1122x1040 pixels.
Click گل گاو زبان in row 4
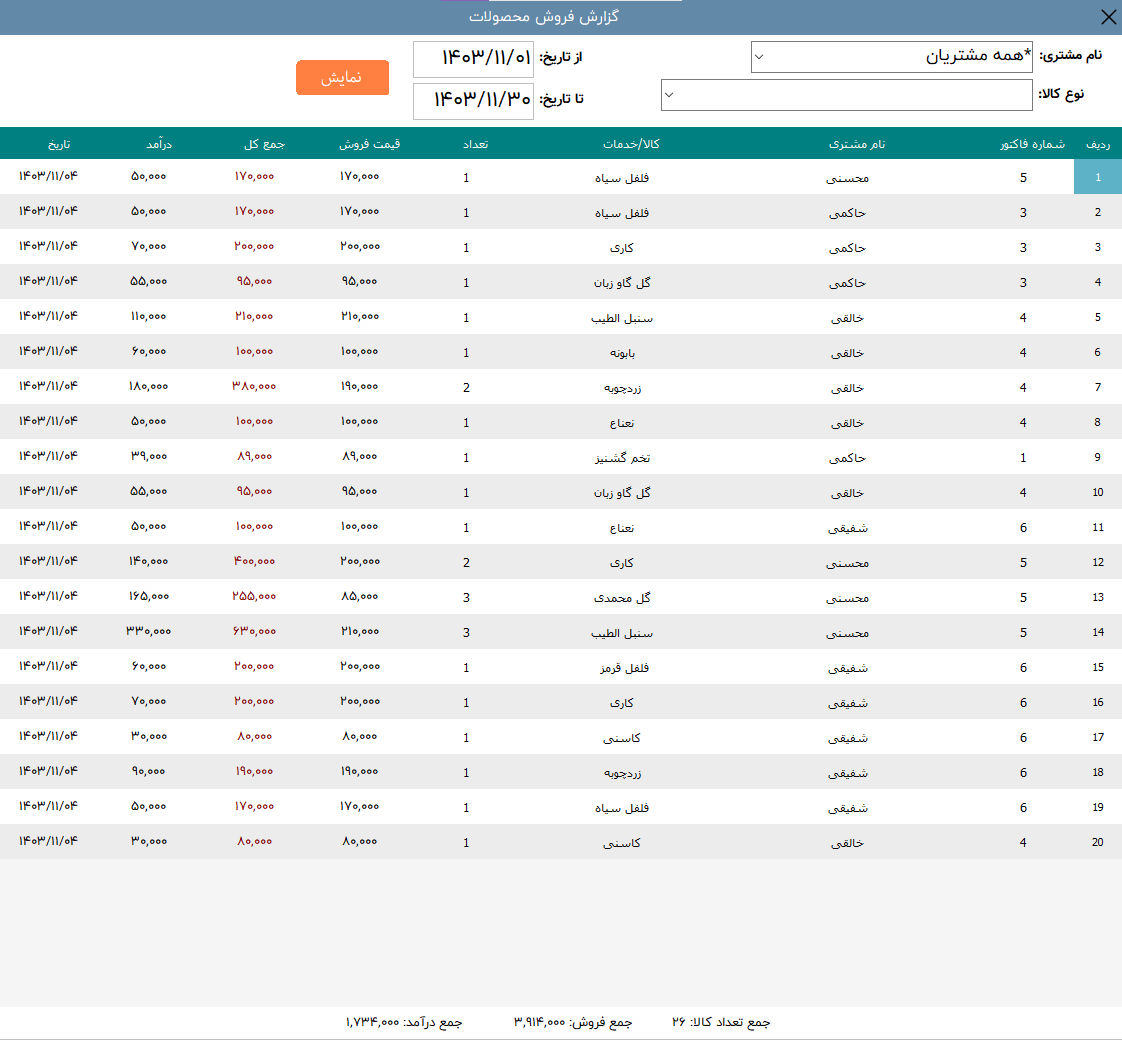coord(622,283)
